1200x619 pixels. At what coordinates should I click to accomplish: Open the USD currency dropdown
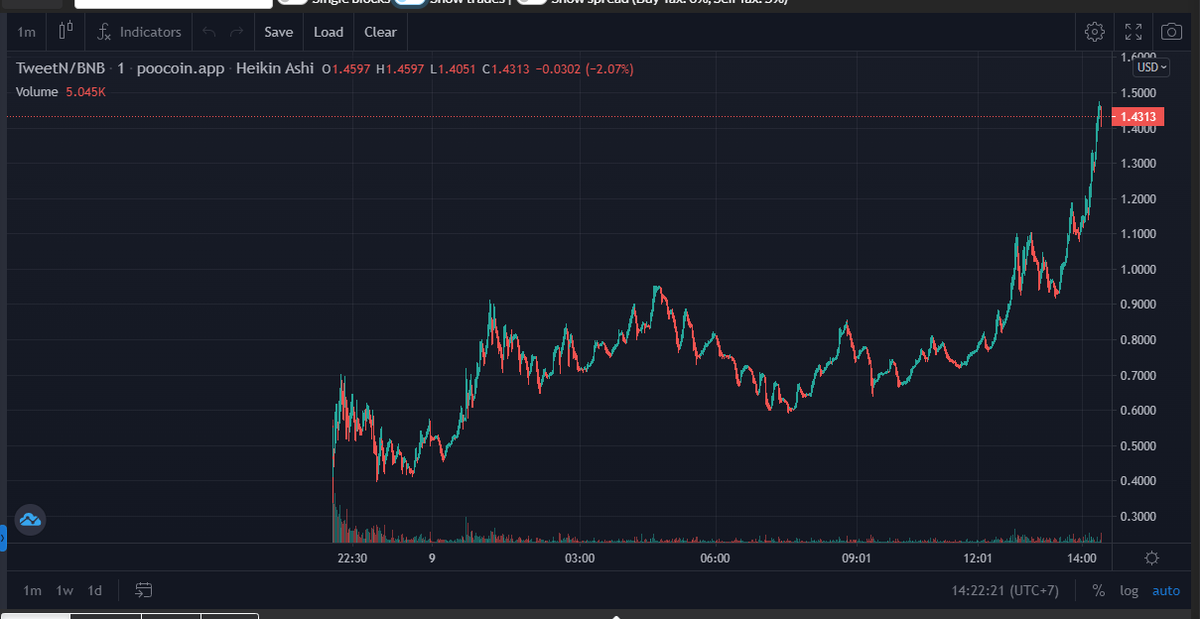point(1151,67)
